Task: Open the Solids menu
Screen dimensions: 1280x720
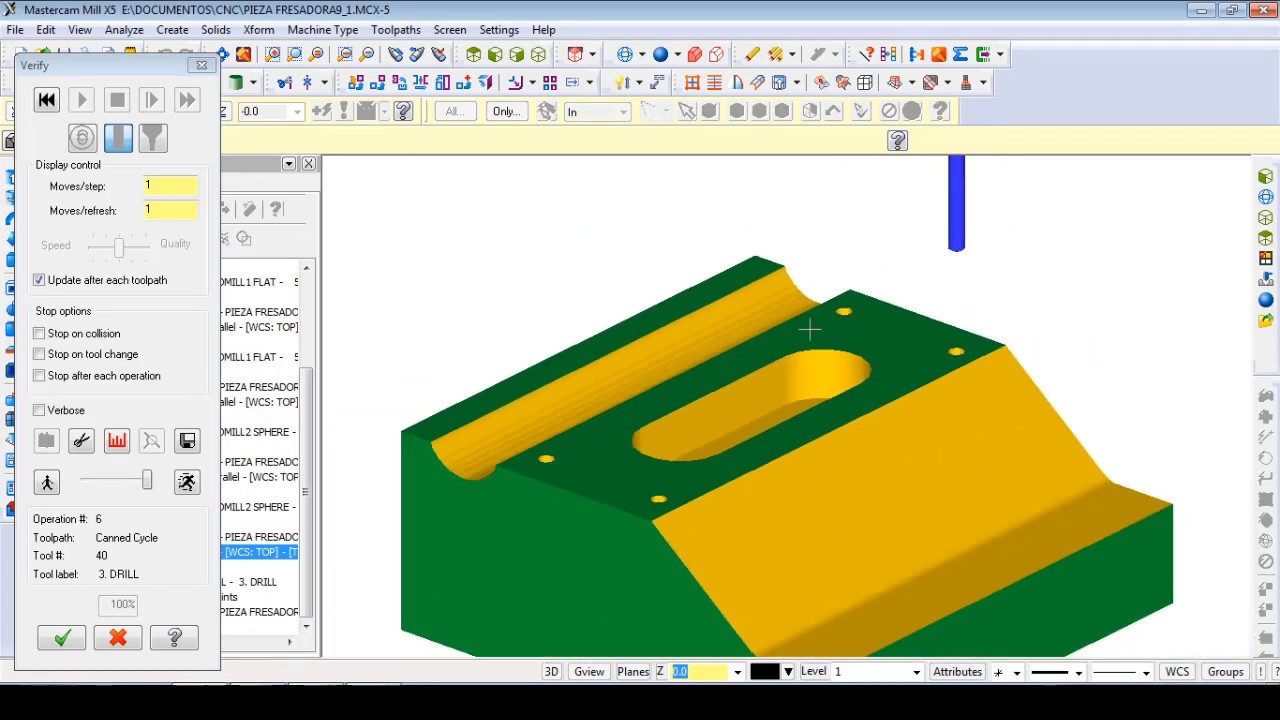Action: coord(215,30)
